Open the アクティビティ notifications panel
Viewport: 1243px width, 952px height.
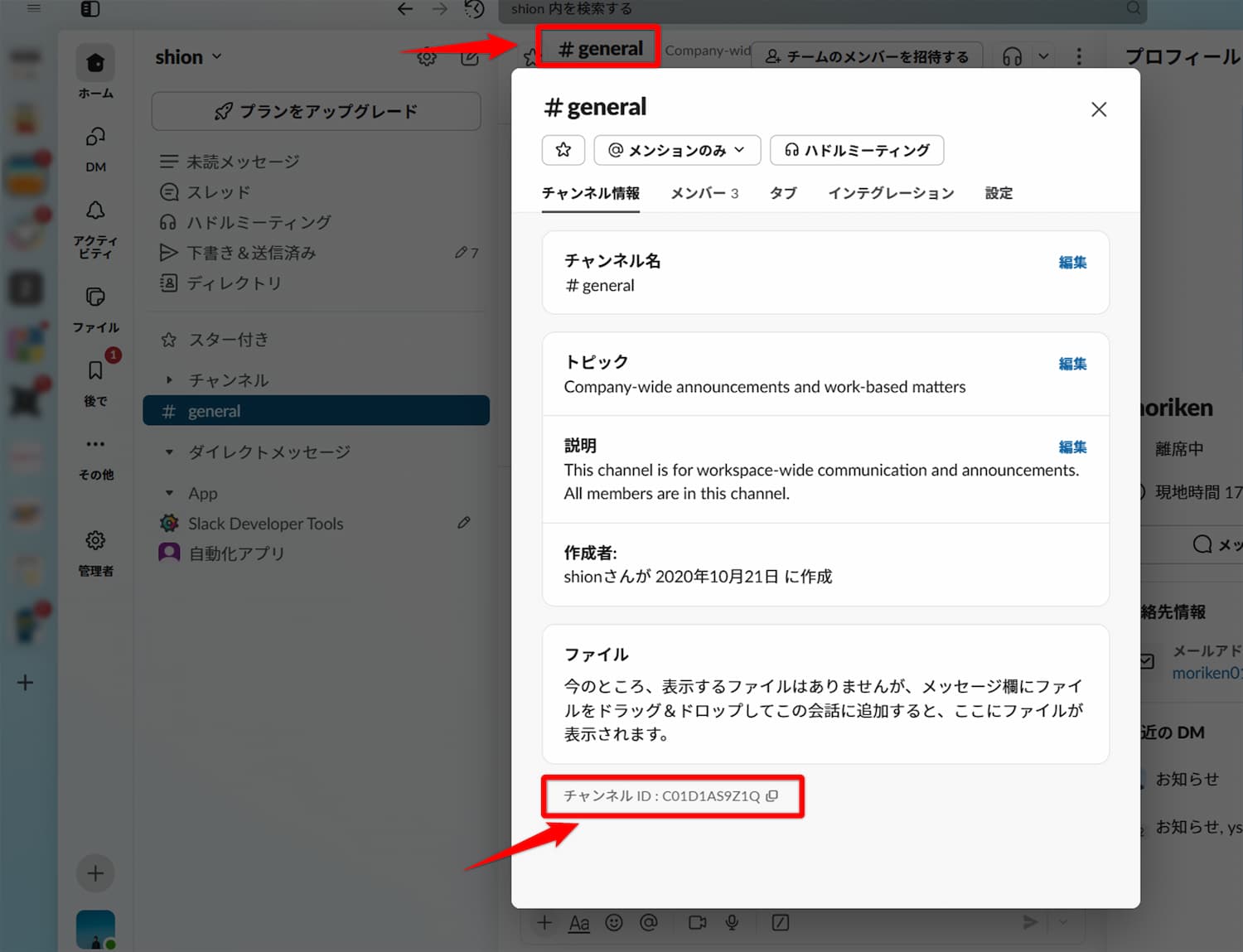pyautogui.click(x=95, y=224)
